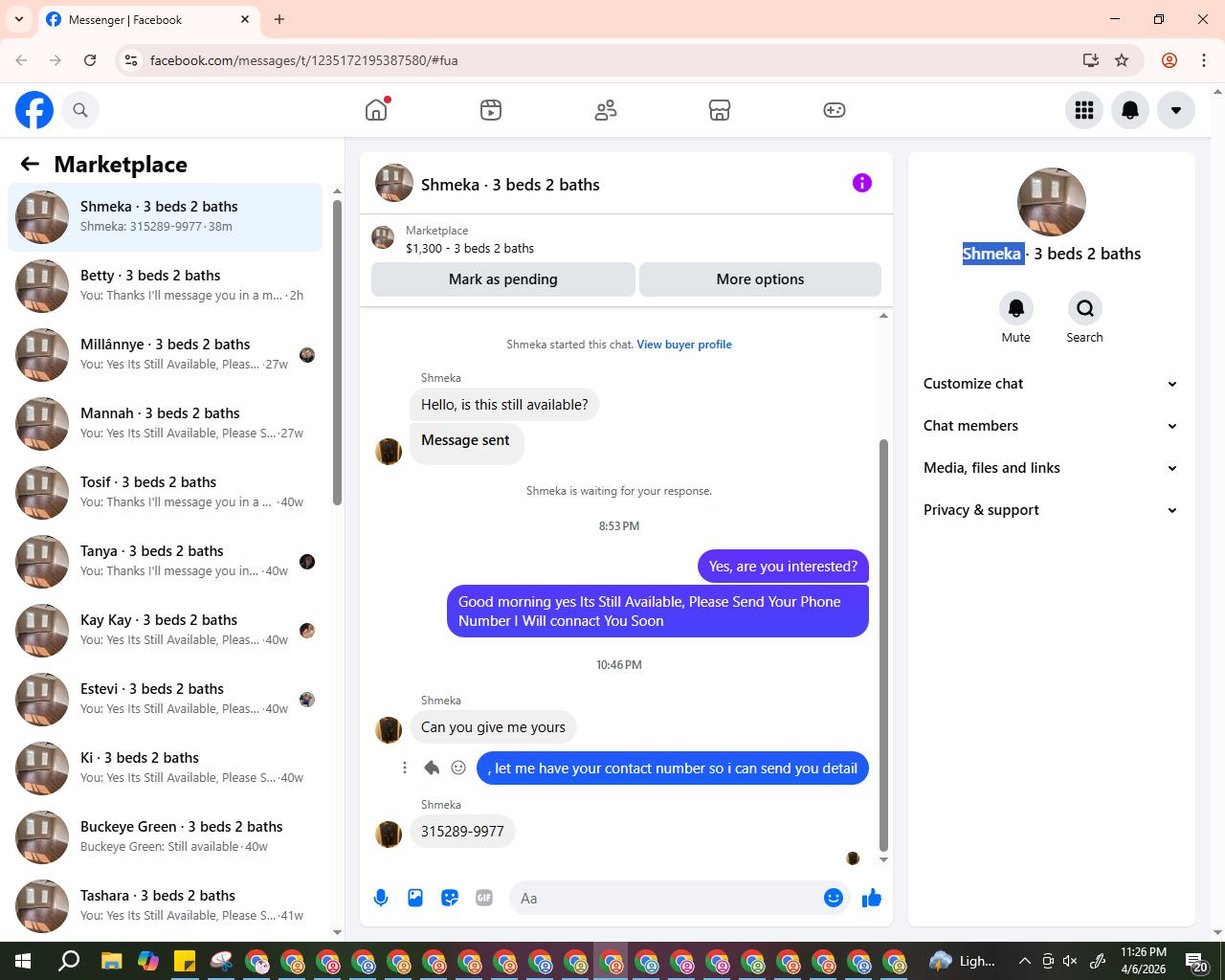
Task: Open the $1,300 - 3 beds 2 baths listing
Action: (x=470, y=248)
